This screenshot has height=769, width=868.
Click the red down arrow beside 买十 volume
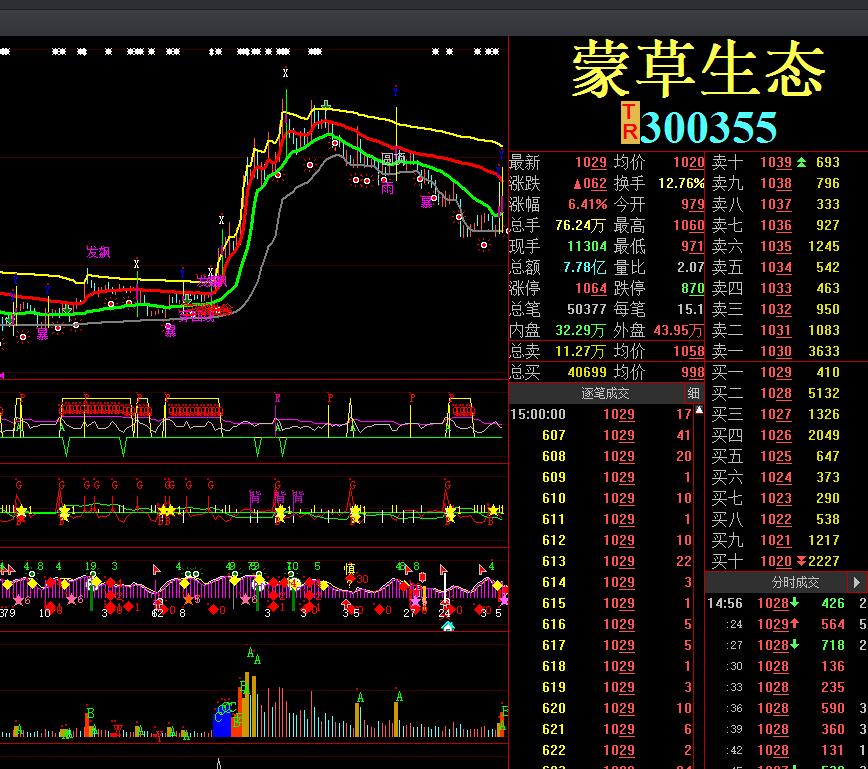pos(801,561)
